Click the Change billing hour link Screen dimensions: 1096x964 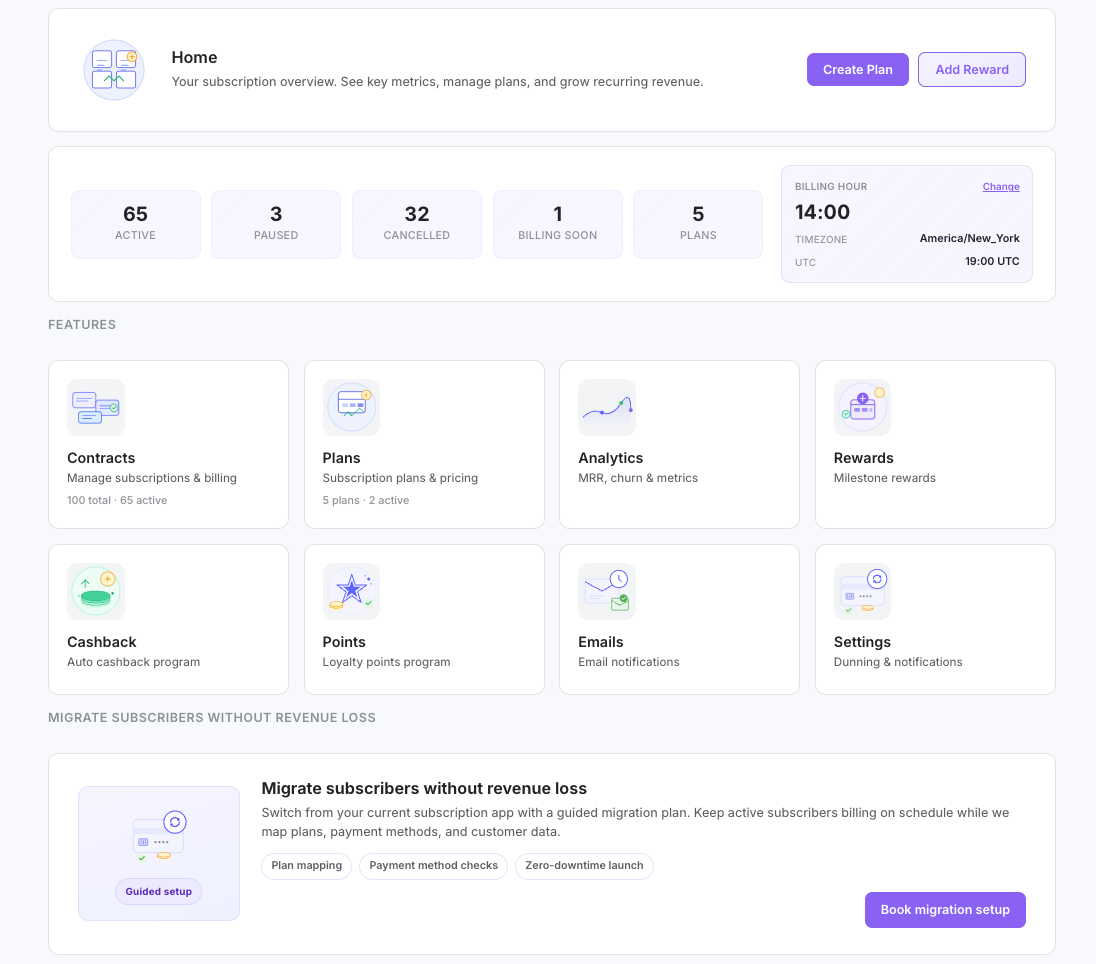1001,187
